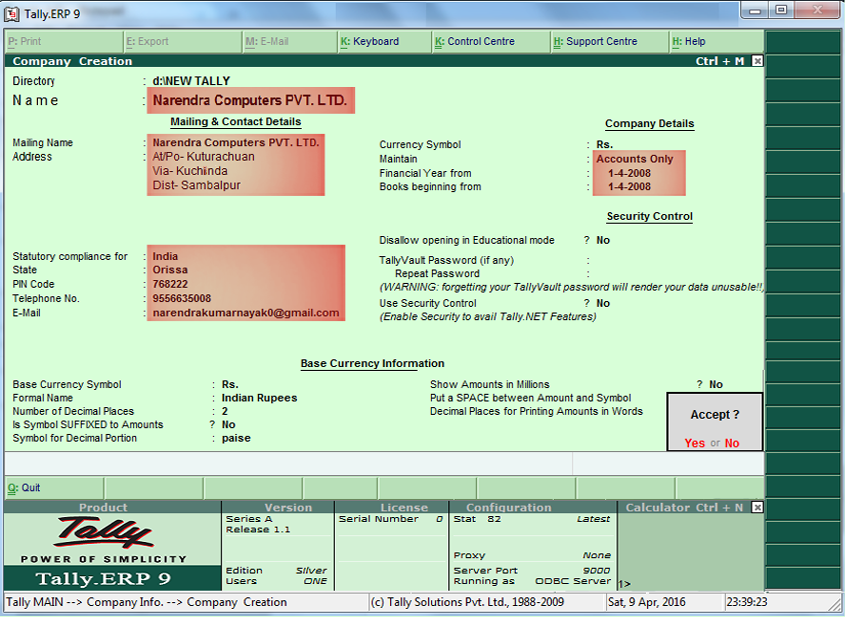
Task: Click the PIN Code value 768222
Action: point(170,284)
